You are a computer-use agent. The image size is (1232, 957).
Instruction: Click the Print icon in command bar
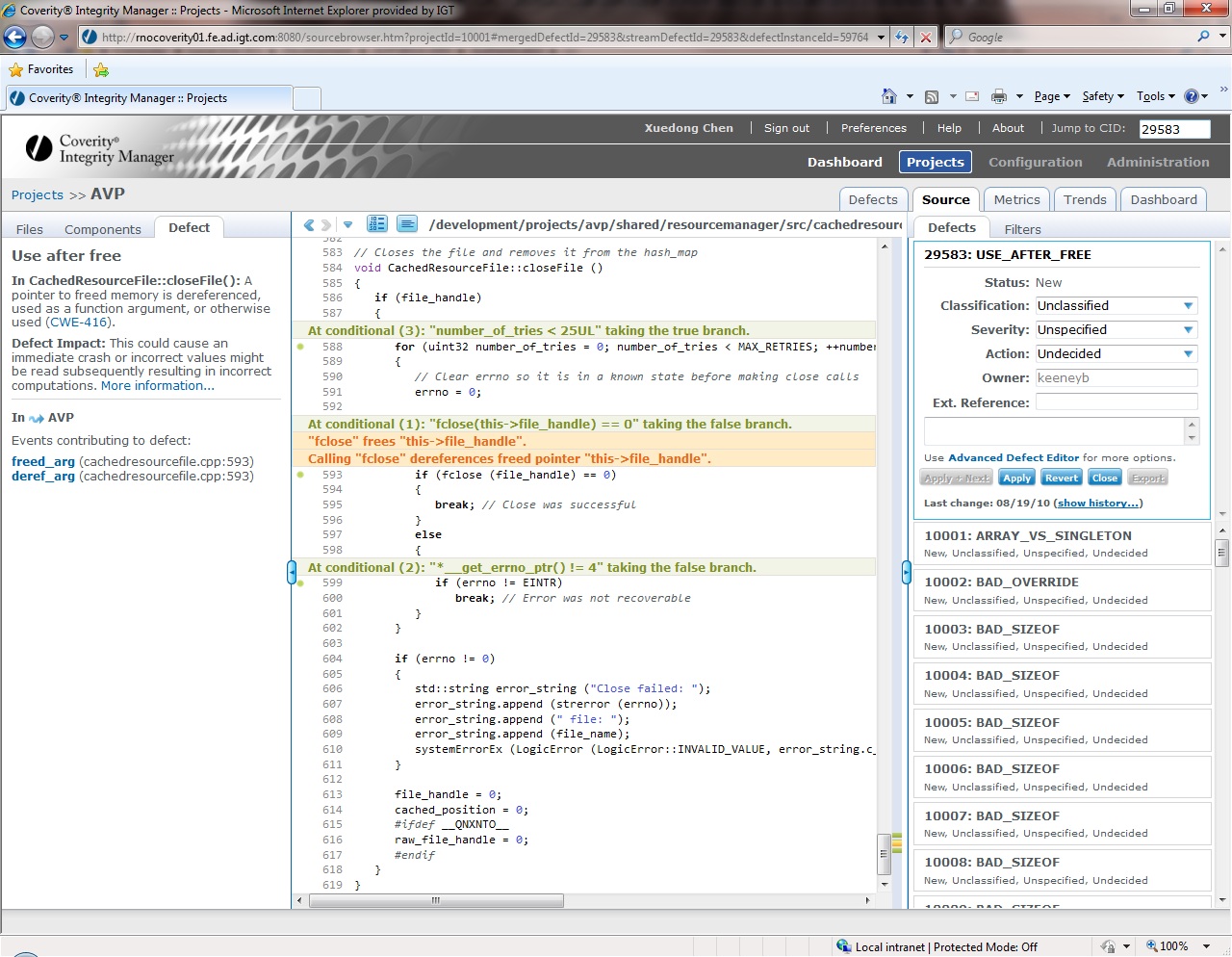999,96
